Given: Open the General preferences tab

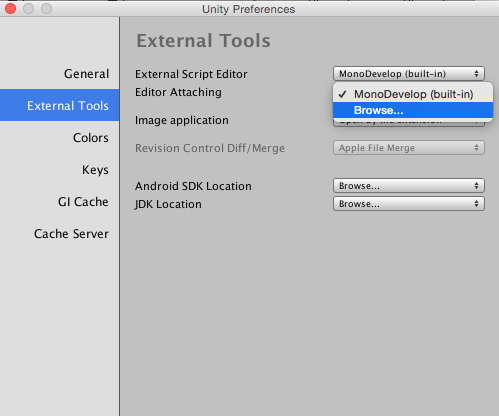Looking at the screenshot, I should tap(86, 74).
